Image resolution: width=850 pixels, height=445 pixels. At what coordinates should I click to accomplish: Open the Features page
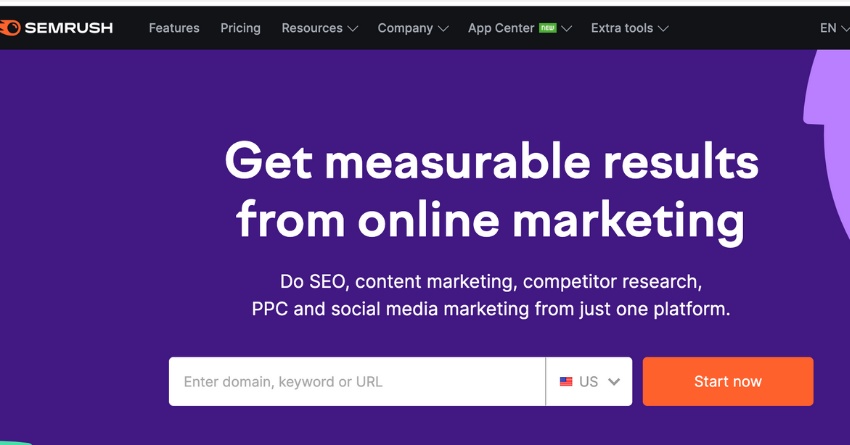[174, 28]
